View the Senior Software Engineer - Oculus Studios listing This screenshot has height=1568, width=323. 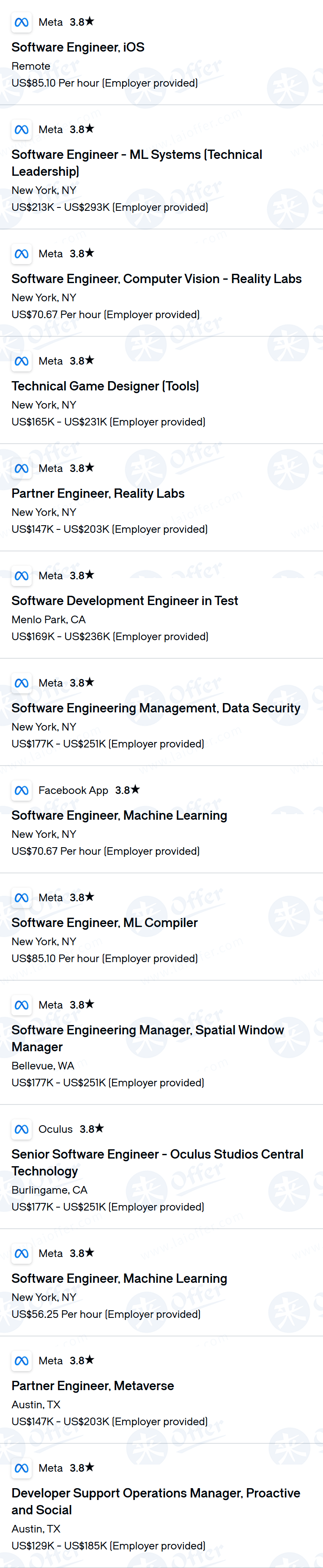(x=157, y=1163)
